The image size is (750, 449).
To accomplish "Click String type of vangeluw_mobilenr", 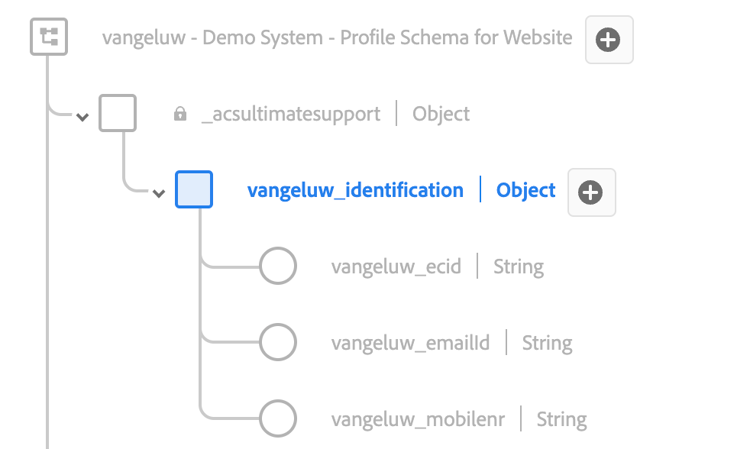I will click(x=562, y=419).
